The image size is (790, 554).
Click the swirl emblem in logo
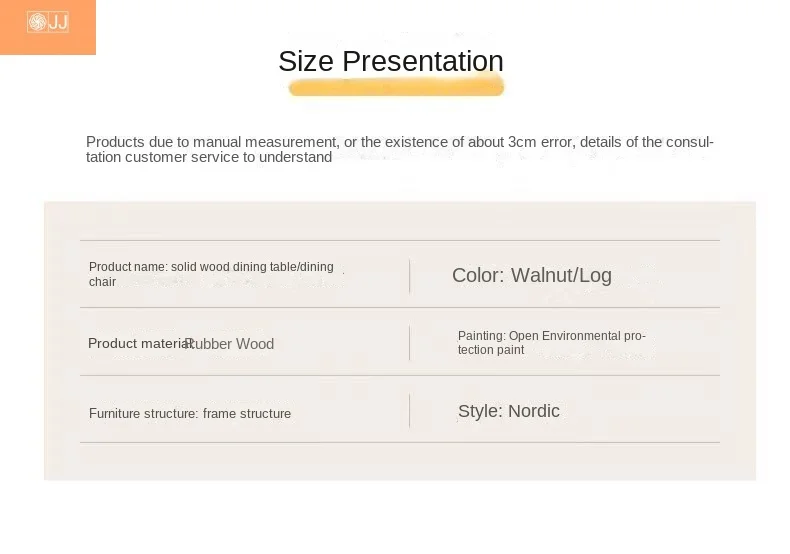coord(37,22)
